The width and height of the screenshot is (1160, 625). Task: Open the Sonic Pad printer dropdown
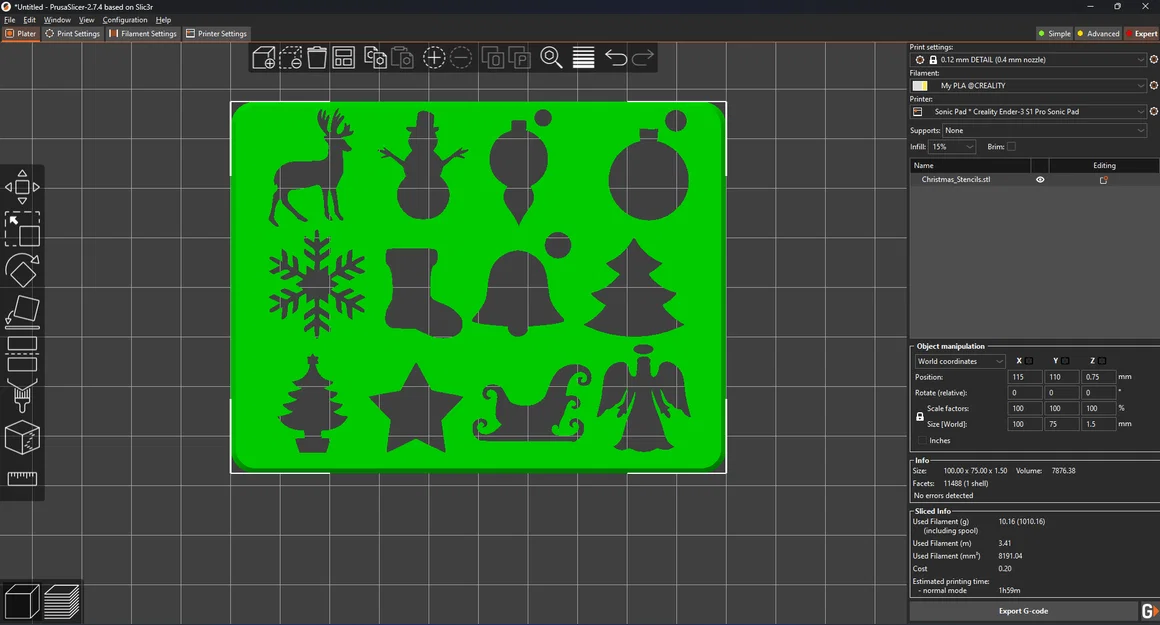tap(1028, 112)
